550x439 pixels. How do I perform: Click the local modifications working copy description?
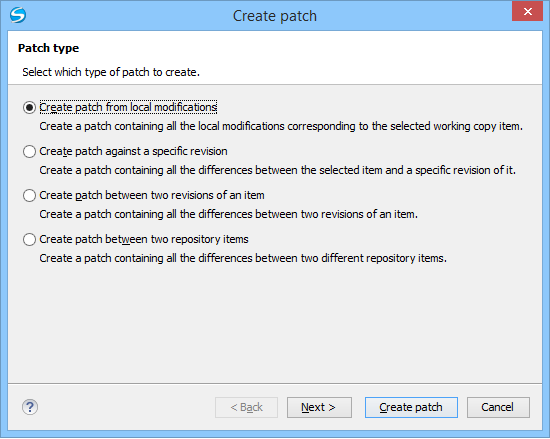[x=281, y=126]
